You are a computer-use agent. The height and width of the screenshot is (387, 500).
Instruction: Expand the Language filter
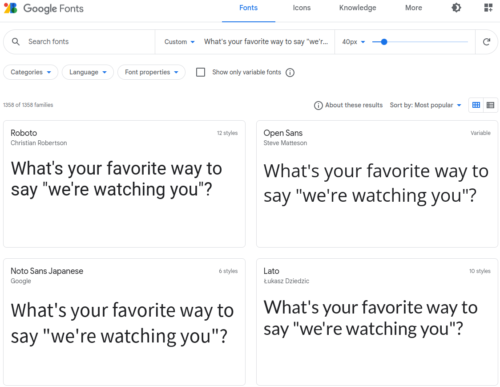(88, 72)
